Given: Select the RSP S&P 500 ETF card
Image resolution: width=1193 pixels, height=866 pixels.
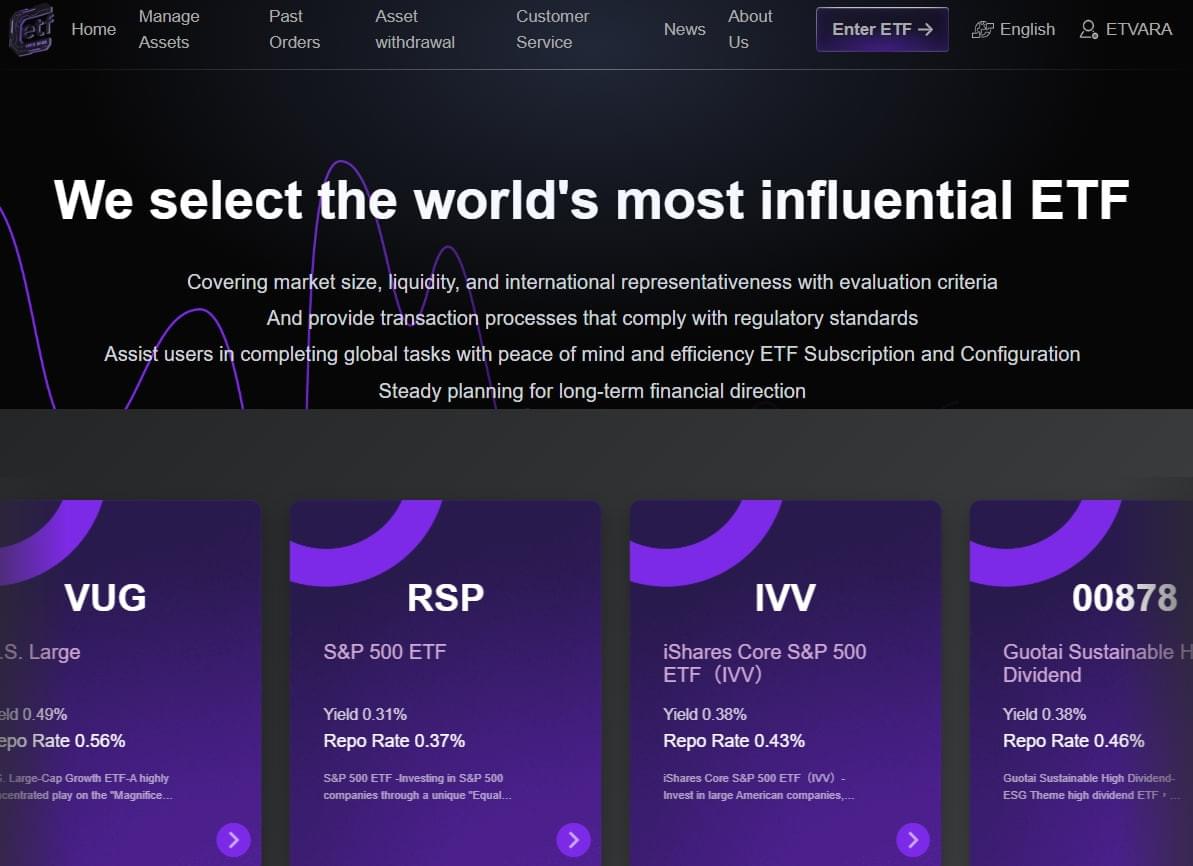Looking at the screenshot, I should 445,680.
